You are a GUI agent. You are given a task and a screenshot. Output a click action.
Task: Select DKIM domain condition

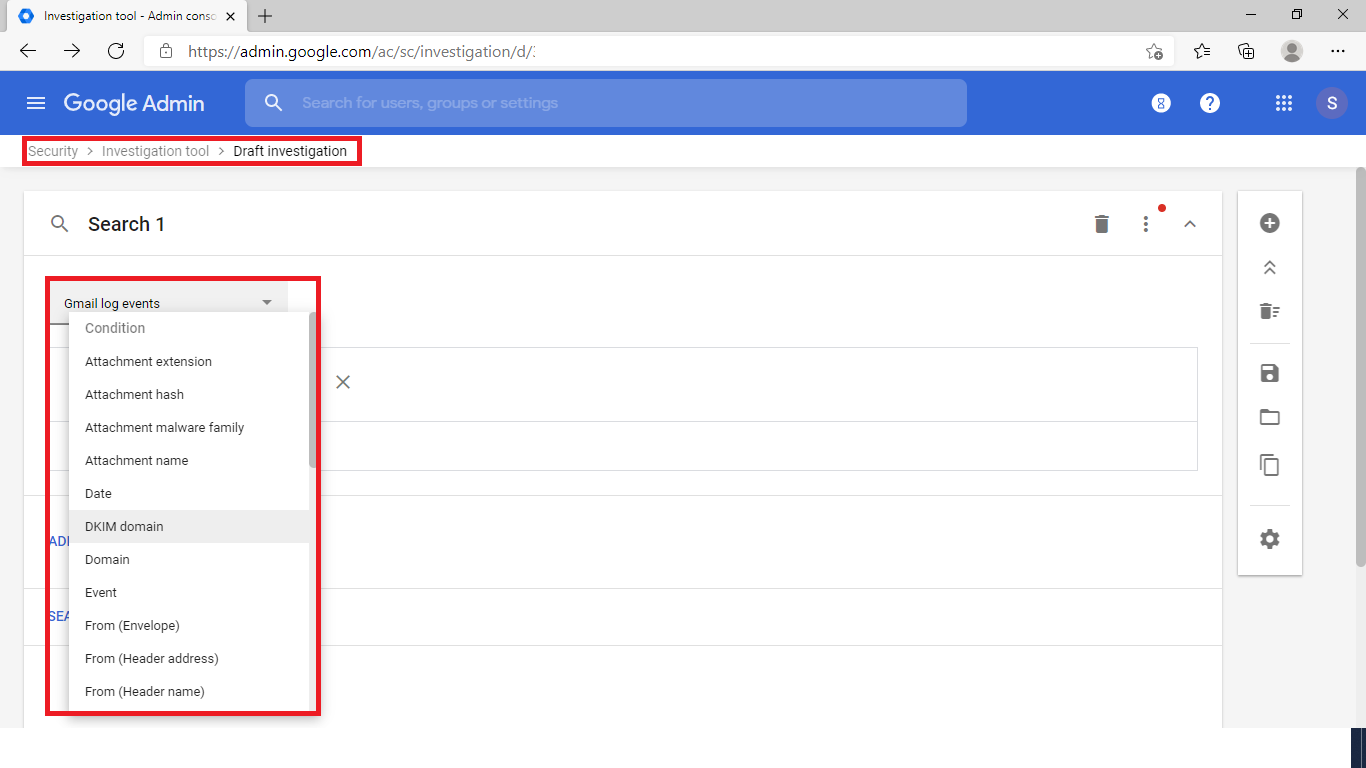(188, 526)
